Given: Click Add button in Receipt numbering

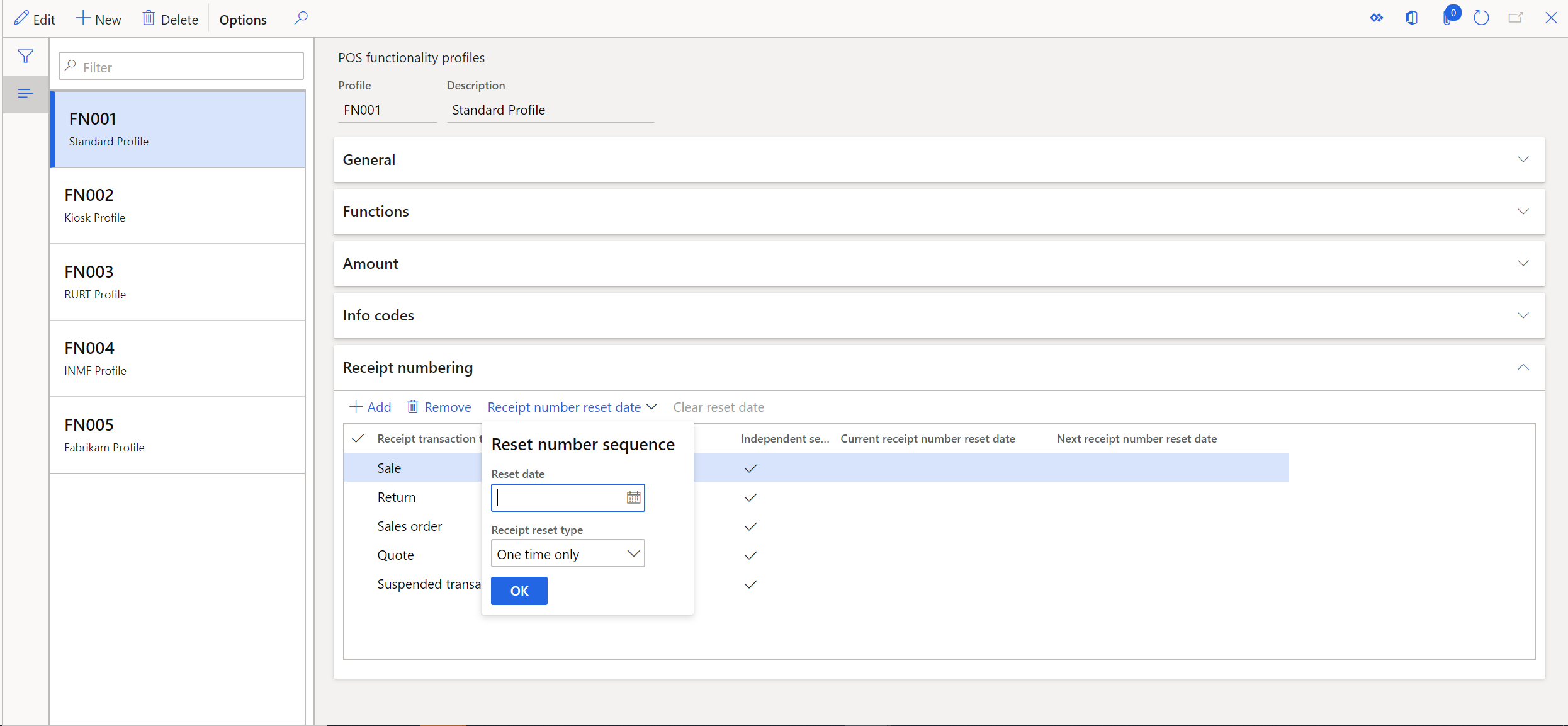Looking at the screenshot, I should point(372,407).
